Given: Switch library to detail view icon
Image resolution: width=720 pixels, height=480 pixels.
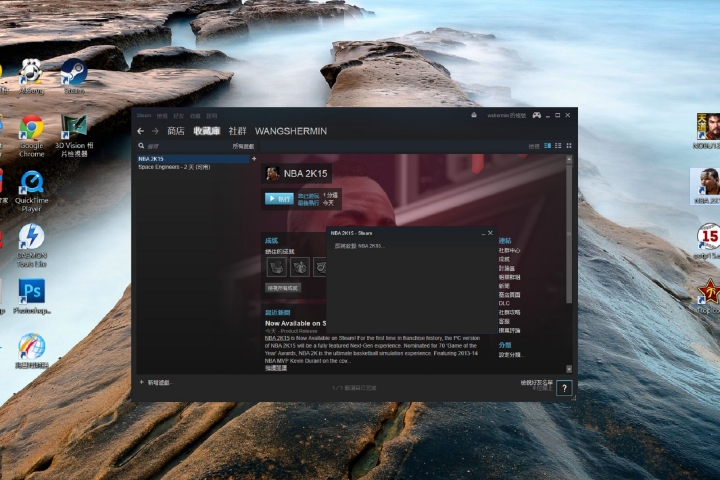Looking at the screenshot, I should (547, 146).
